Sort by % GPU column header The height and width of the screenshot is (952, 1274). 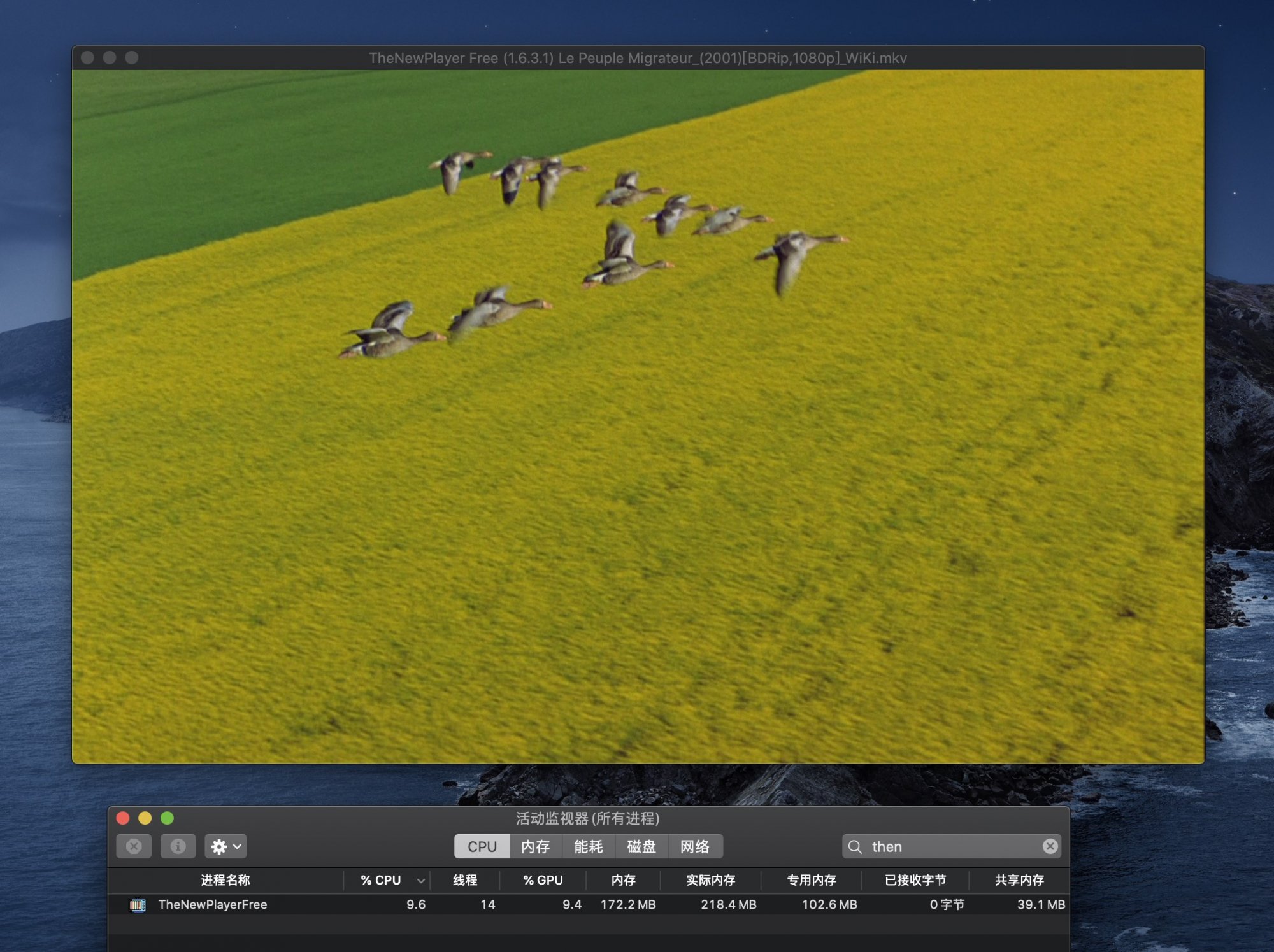(x=543, y=880)
